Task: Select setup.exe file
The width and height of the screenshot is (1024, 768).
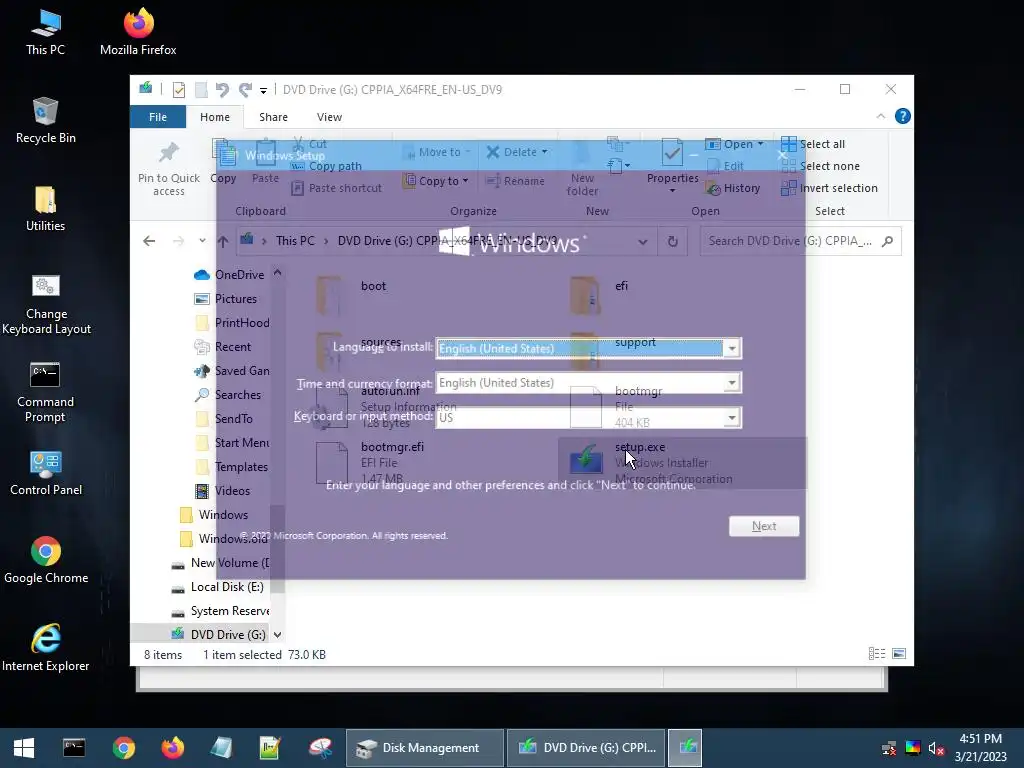Action: click(682, 463)
